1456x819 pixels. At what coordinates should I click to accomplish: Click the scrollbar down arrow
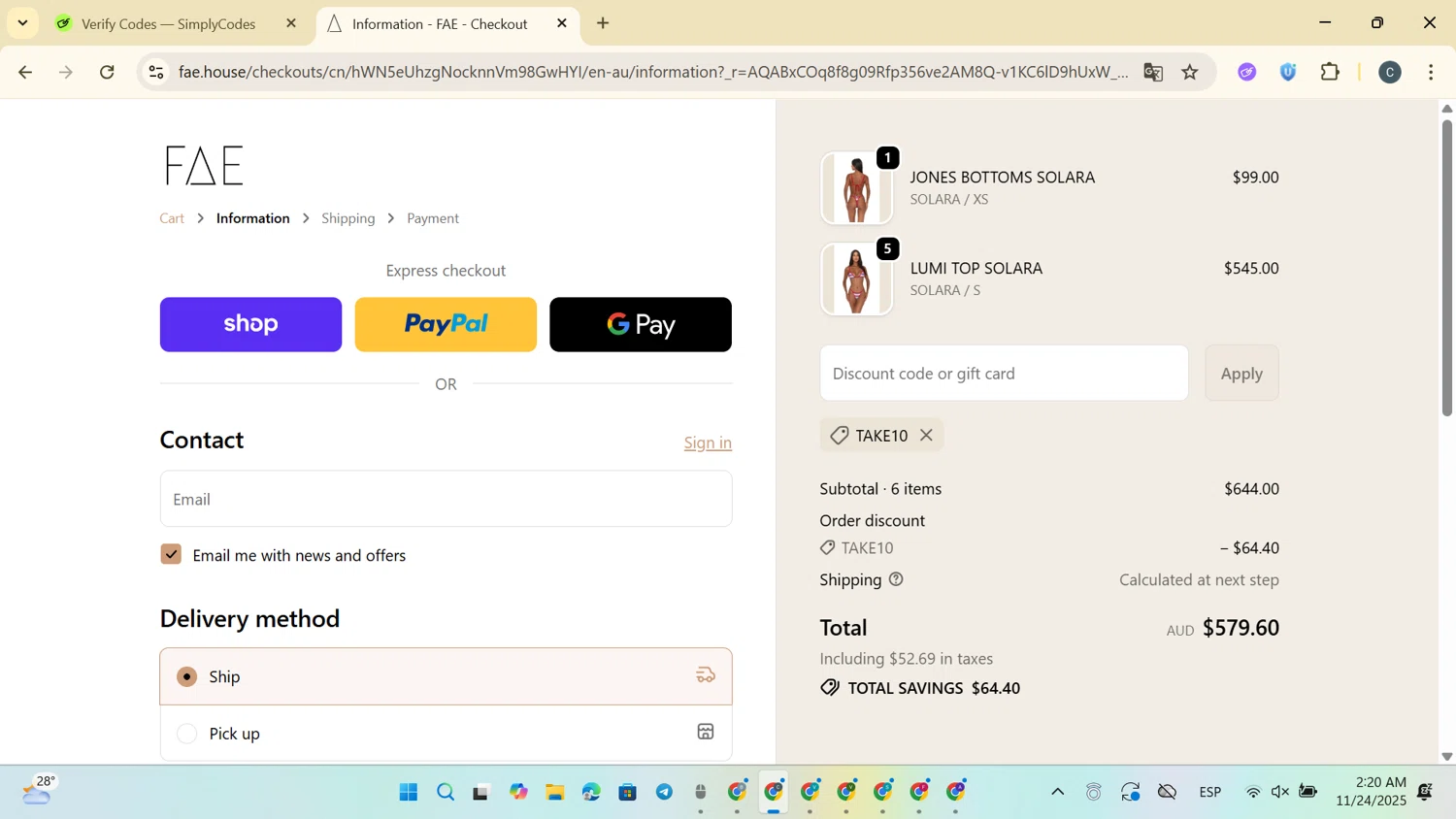(1446, 756)
